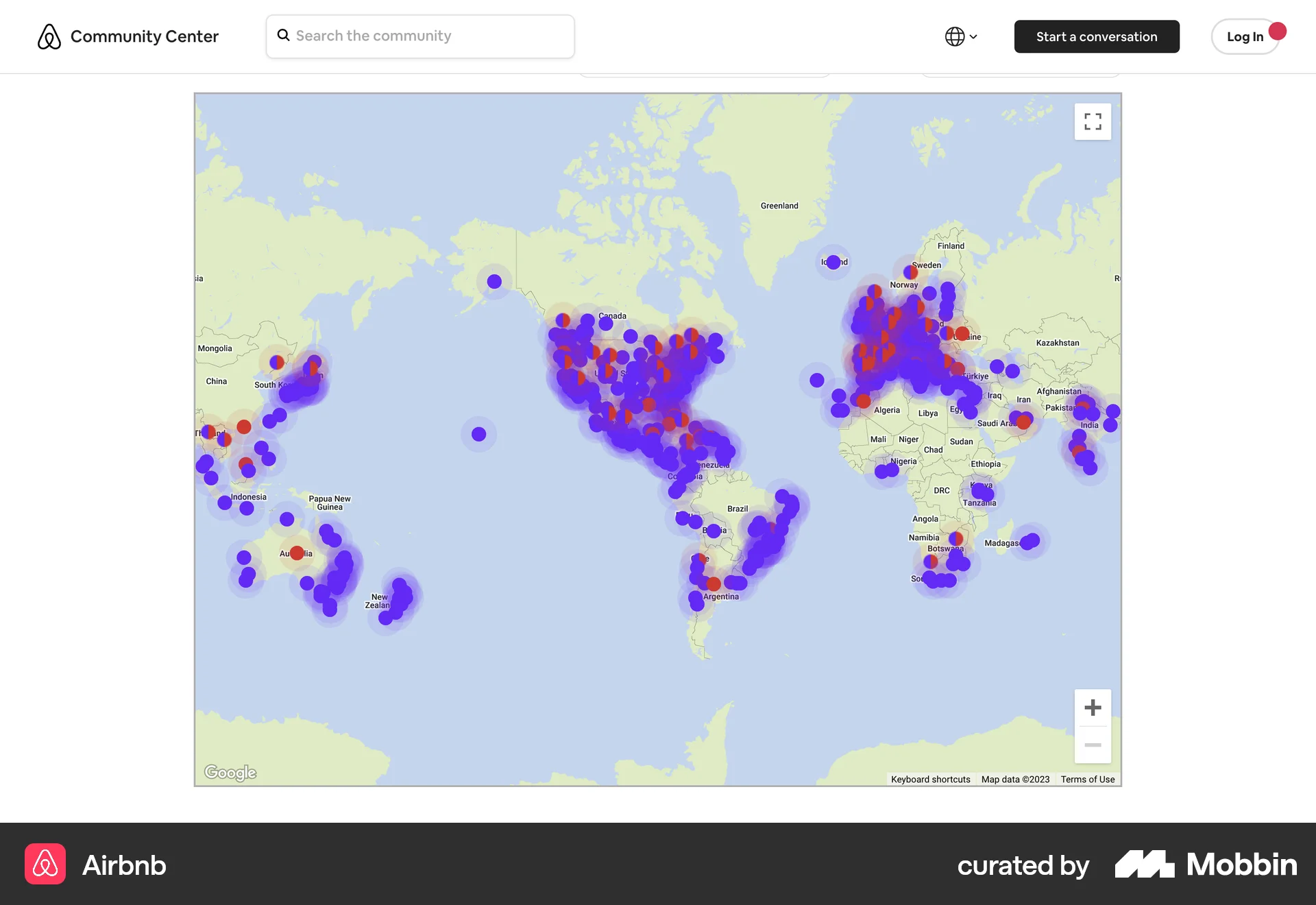Open the Terms of Use link
1316x905 pixels.
coord(1087,779)
